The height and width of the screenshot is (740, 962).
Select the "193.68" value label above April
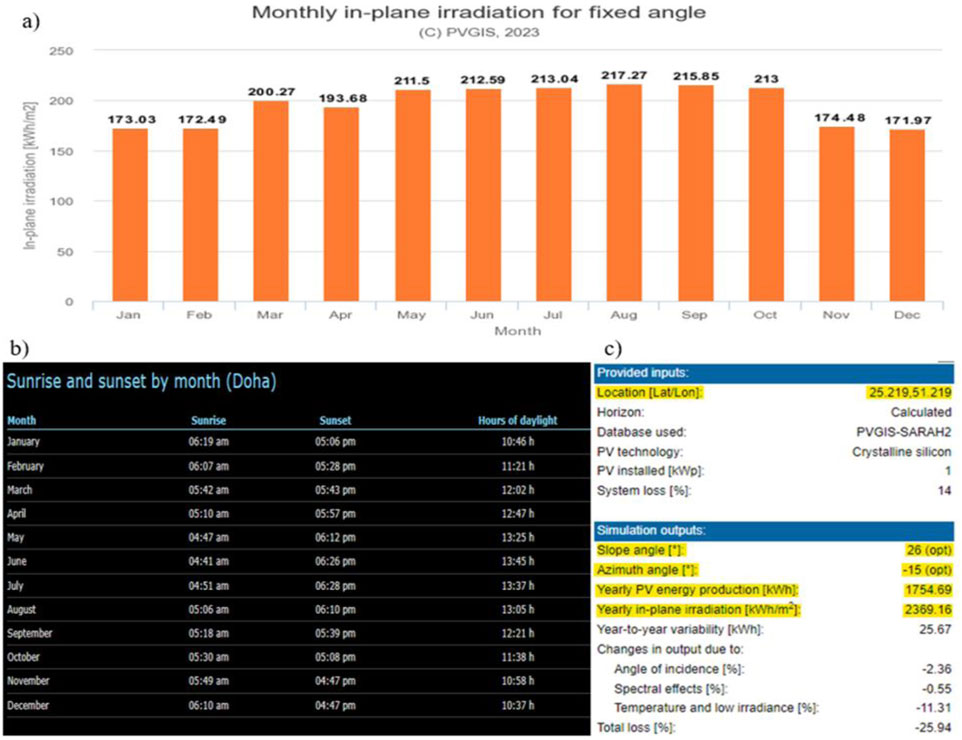coord(342,98)
